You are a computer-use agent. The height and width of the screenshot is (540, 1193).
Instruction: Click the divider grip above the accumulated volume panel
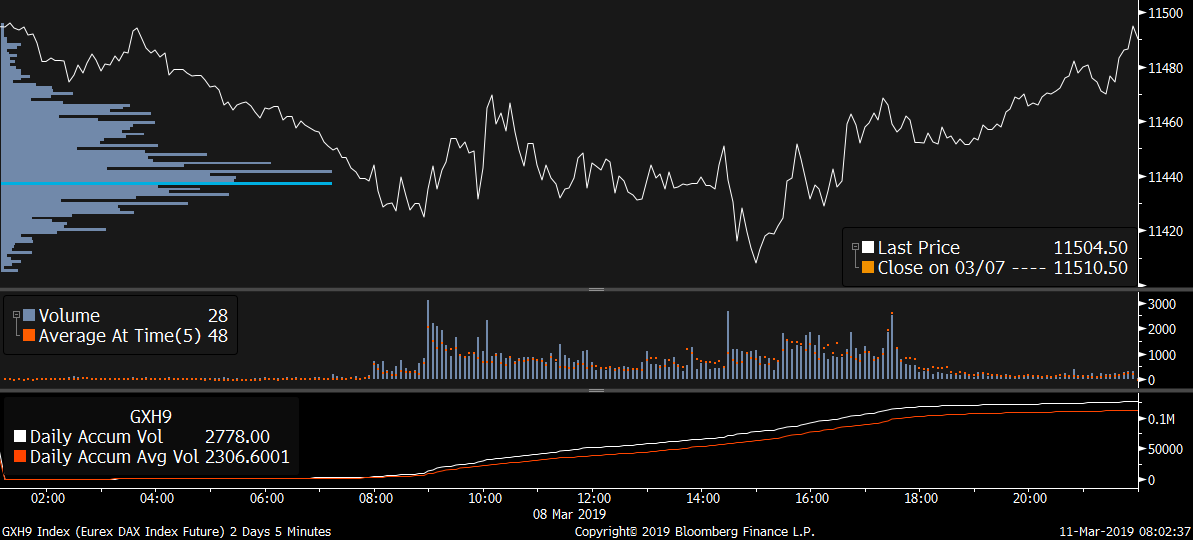pos(596,390)
